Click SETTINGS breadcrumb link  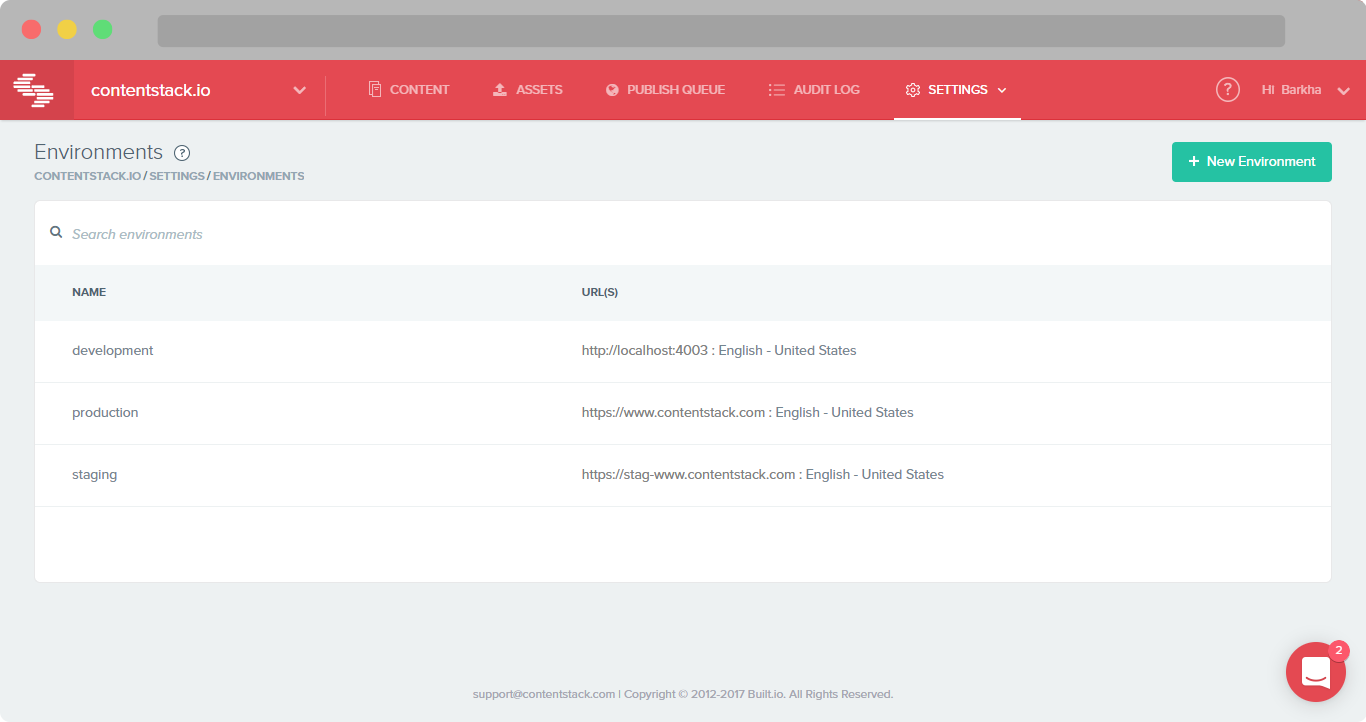177,176
